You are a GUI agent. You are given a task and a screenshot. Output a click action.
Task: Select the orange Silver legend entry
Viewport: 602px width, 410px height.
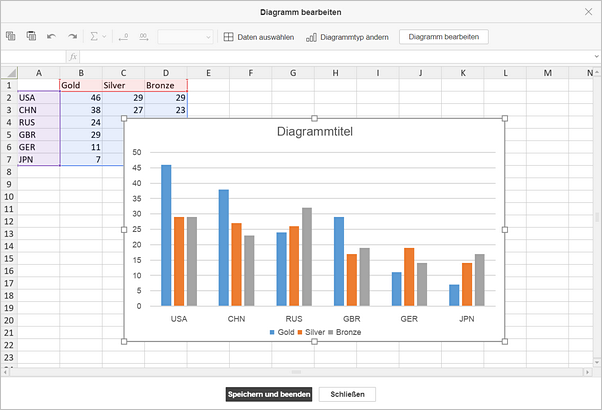310,331
